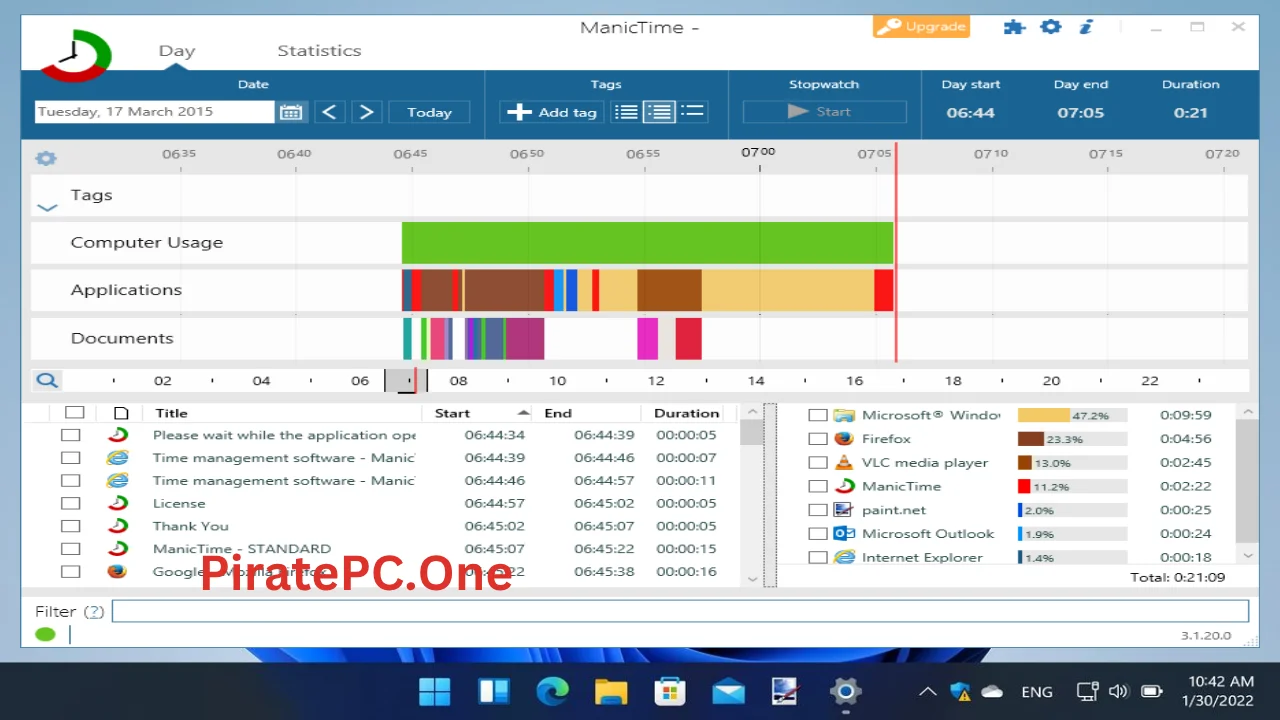Check the Microsoft Outlook checkbox
The height and width of the screenshot is (720, 1280).
click(818, 533)
